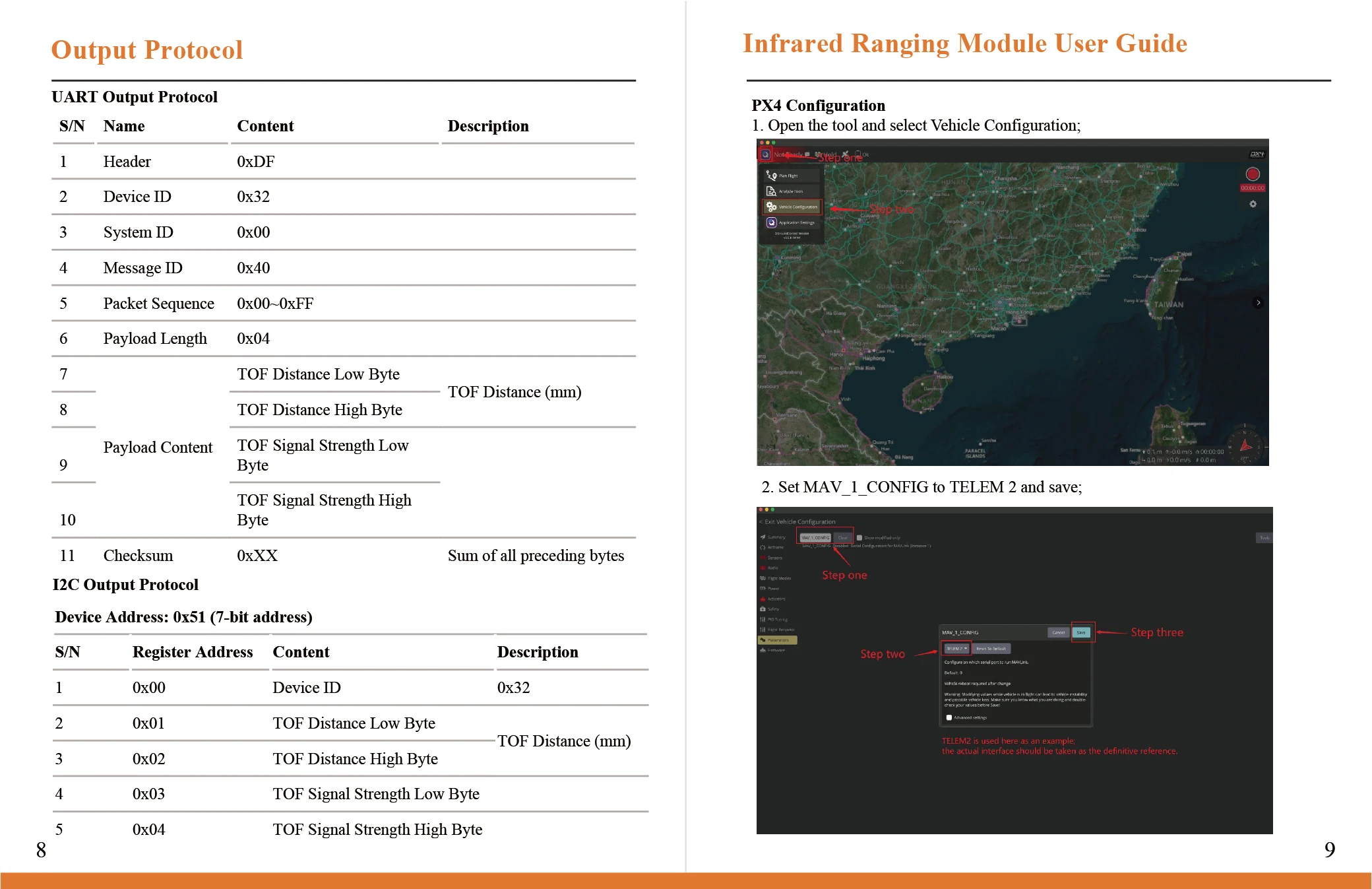
Task: Click Exit Vehicle Configuration back arrow
Action: [x=761, y=521]
